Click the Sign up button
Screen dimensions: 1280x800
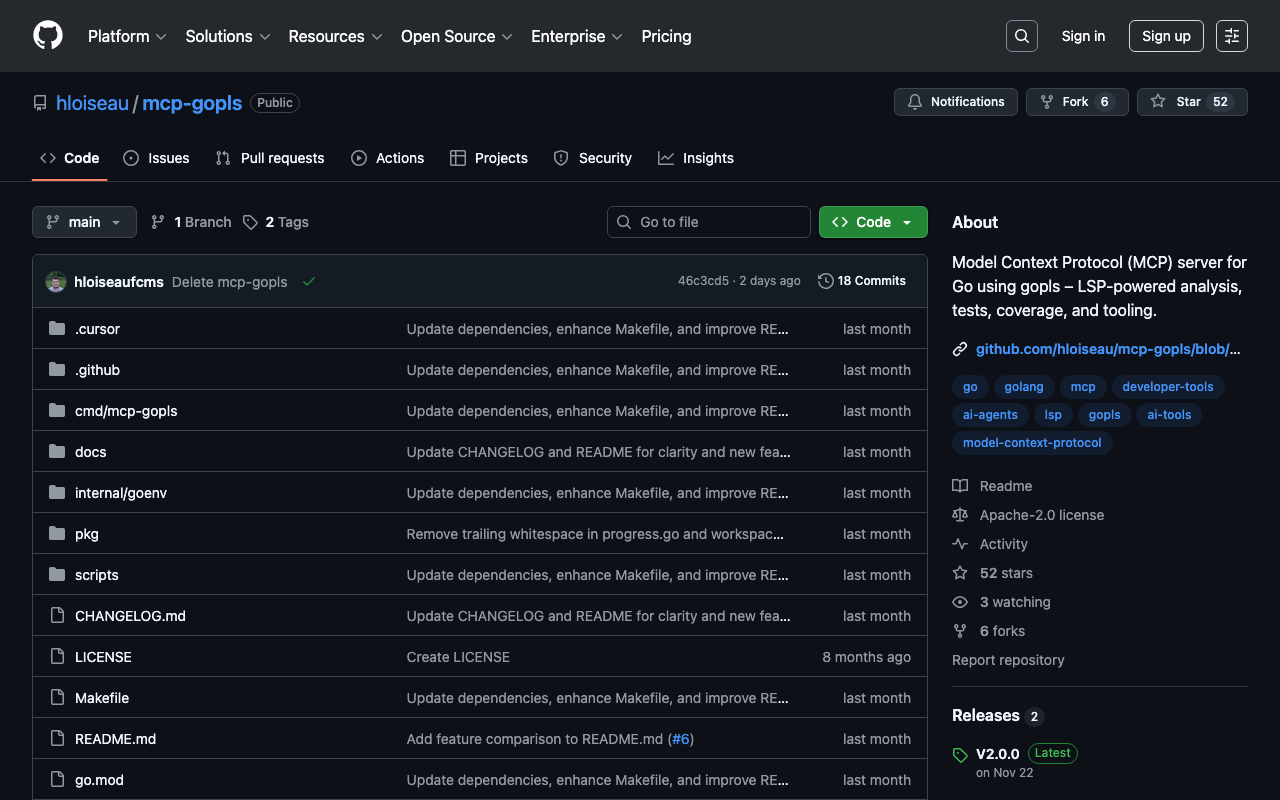[x=1166, y=36]
